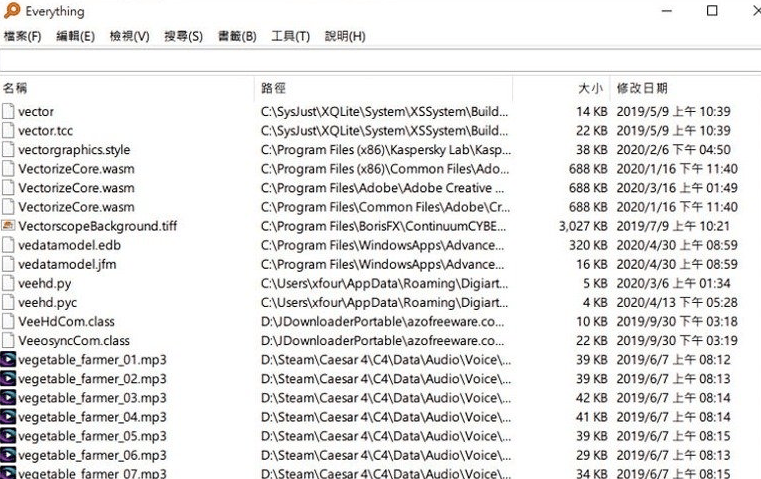Click date 2020/2/6 下午 04:50
The width and height of the screenshot is (761, 479).
click(x=673, y=150)
